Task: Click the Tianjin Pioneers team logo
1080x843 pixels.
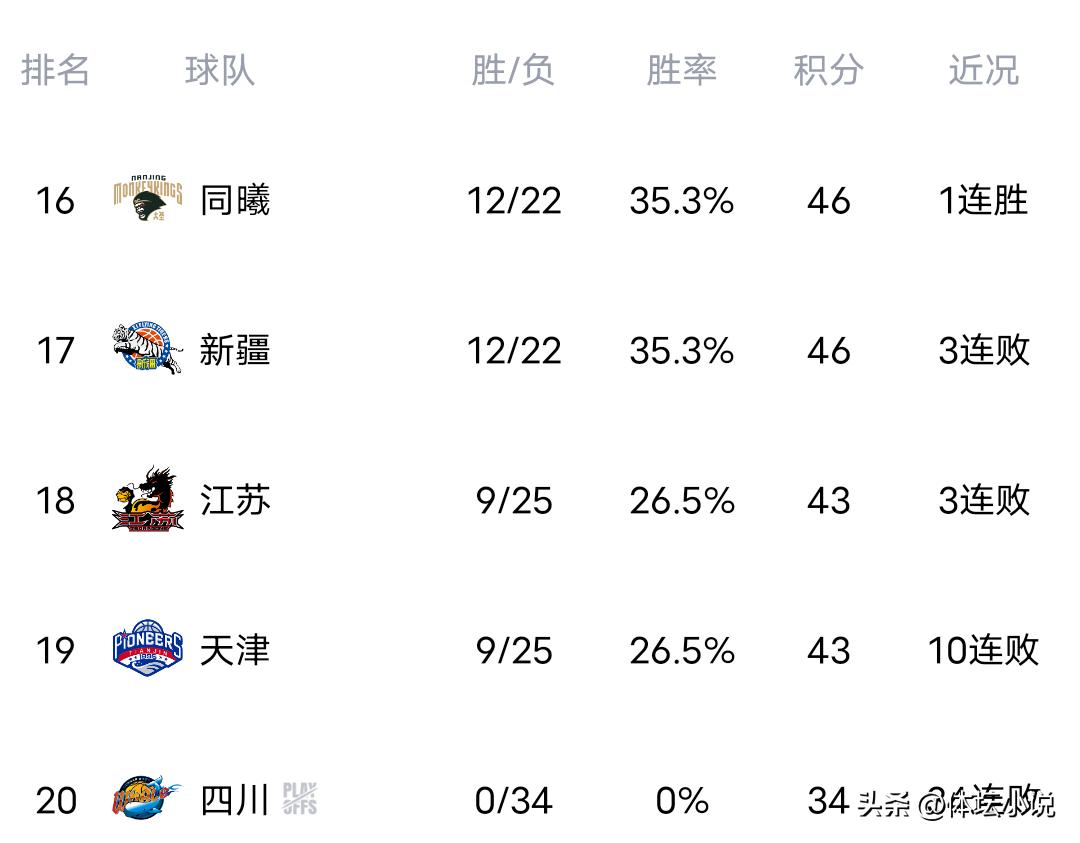Action: click(148, 648)
